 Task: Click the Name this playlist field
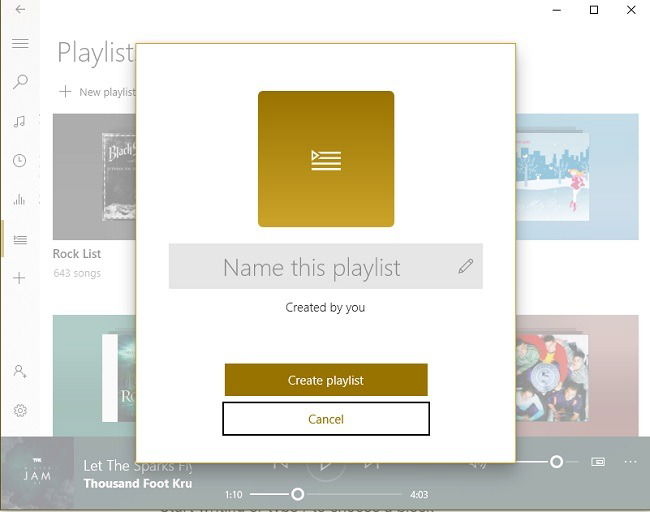(326, 266)
